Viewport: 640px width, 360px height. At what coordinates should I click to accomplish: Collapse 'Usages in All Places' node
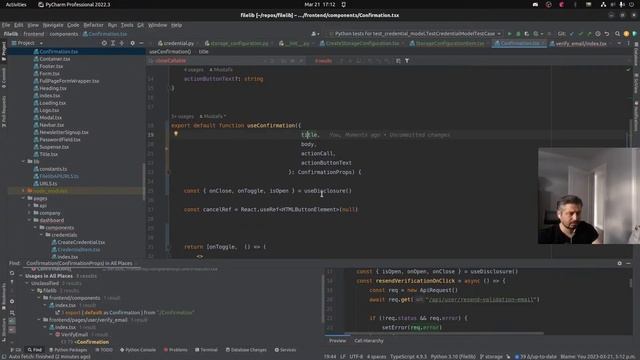coord(21,276)
